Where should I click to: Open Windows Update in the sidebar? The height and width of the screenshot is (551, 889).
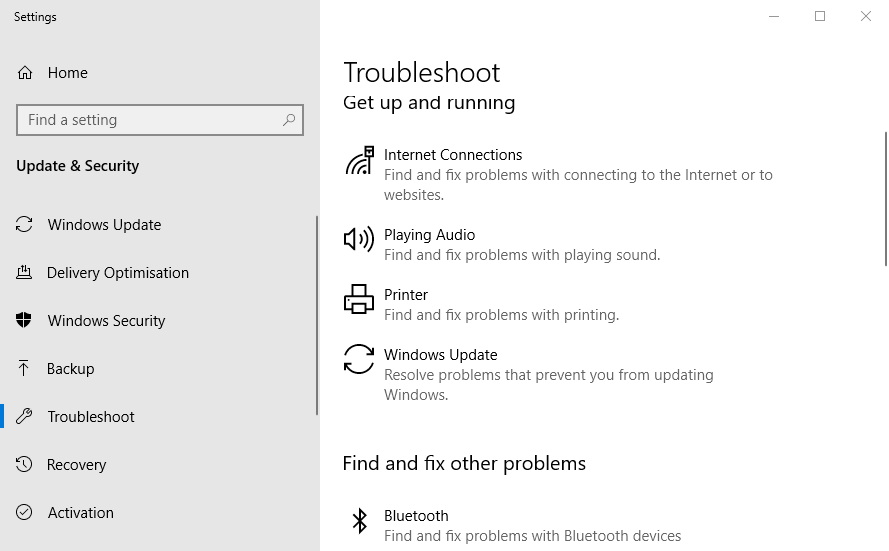click(104, 225)
